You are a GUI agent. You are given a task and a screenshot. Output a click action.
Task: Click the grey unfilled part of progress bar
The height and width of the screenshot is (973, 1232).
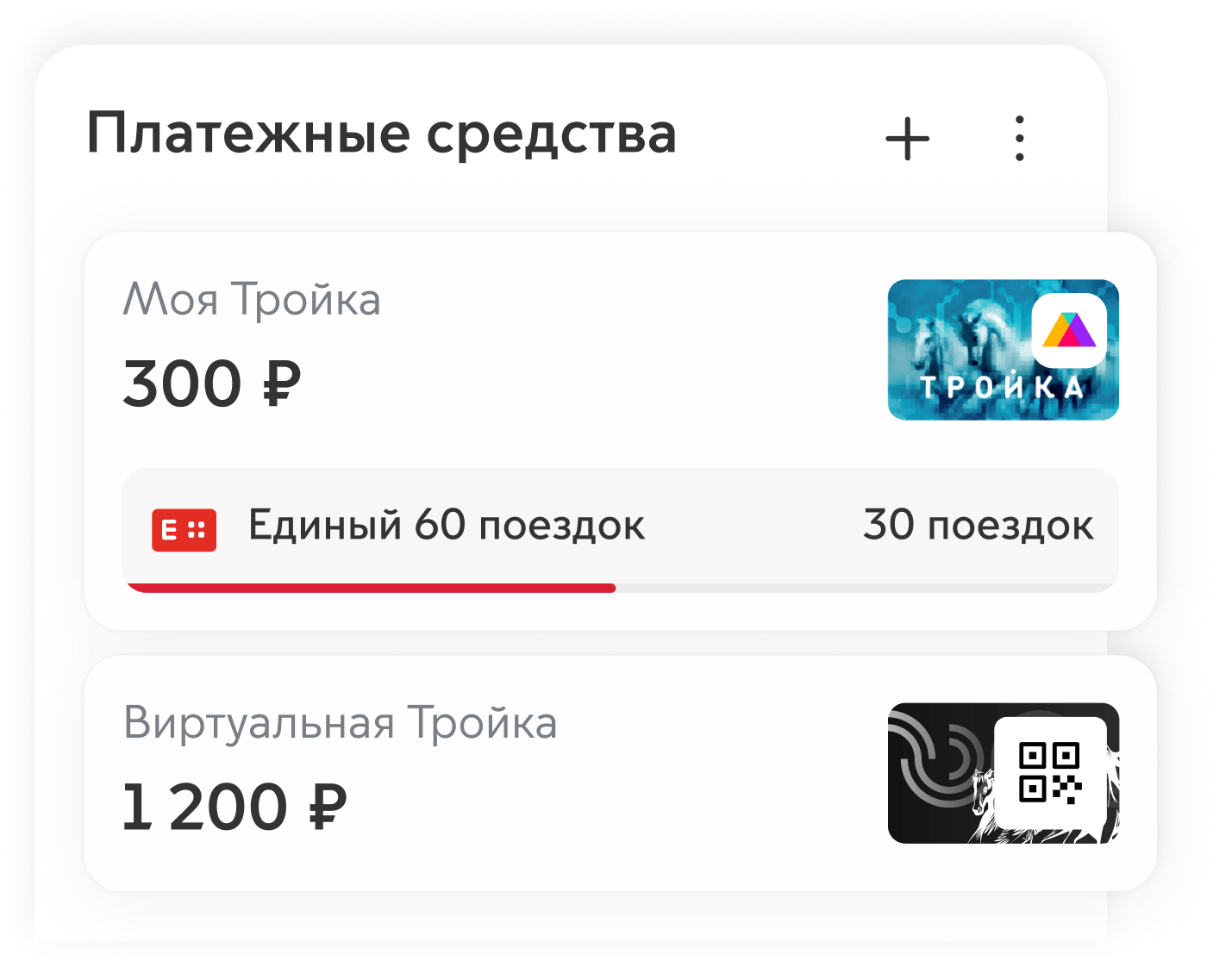pyautogui.click(x=866, y=588)
